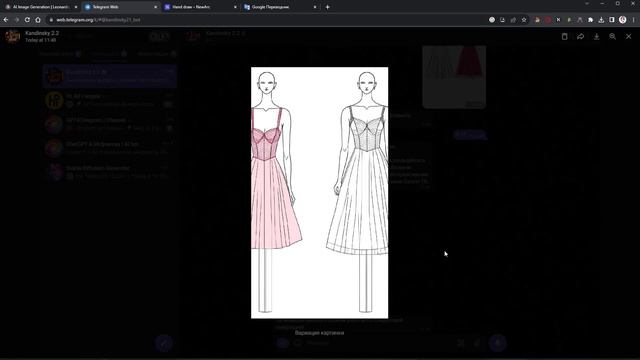Image resolution: width=640 pixels, height=360 pixels.
Task: Switch to the AI Image Generation Leonardo tab
Action: point(40,7)
